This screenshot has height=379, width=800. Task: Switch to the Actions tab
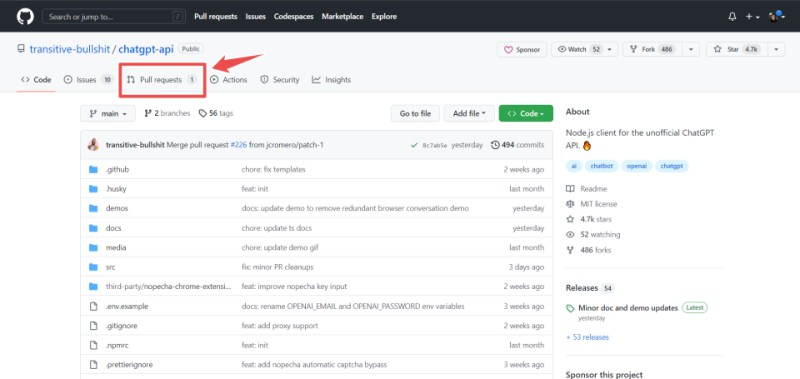click(228, 80)
